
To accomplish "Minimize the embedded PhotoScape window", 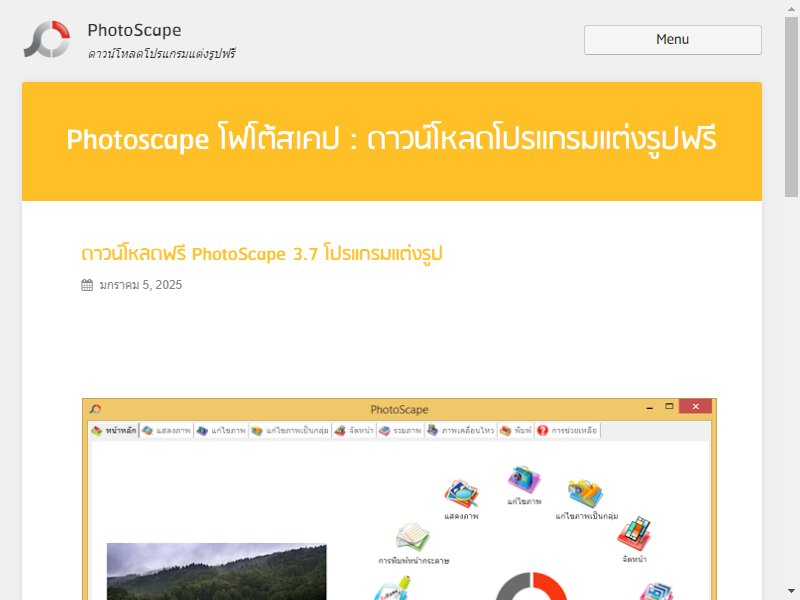I will tap(649, 407).
